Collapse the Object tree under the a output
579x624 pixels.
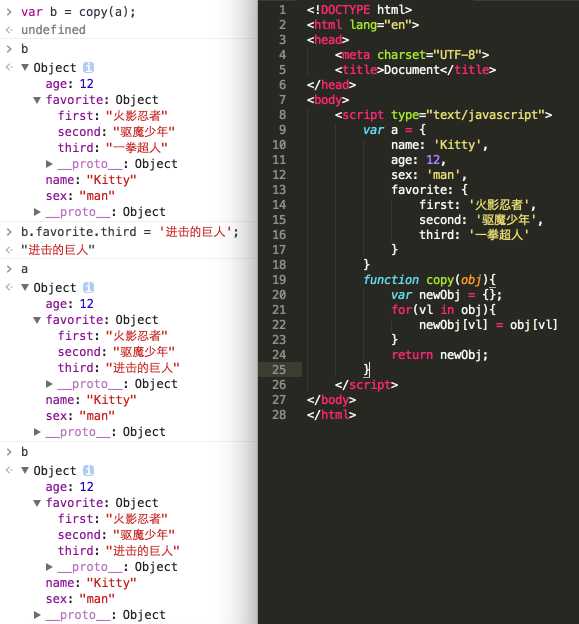[x=25, y=287]
